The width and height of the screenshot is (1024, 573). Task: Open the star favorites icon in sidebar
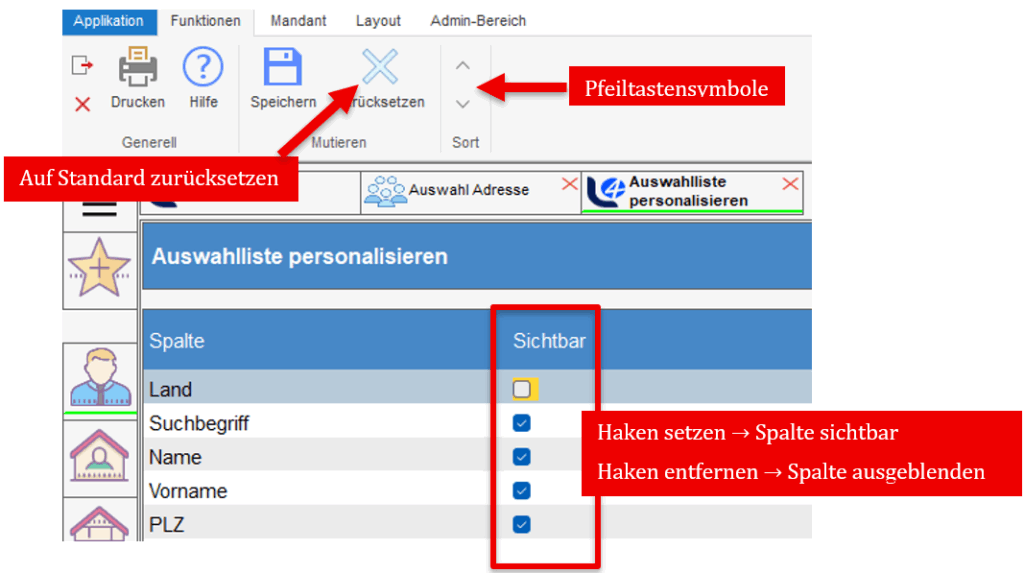coord(99,270)
